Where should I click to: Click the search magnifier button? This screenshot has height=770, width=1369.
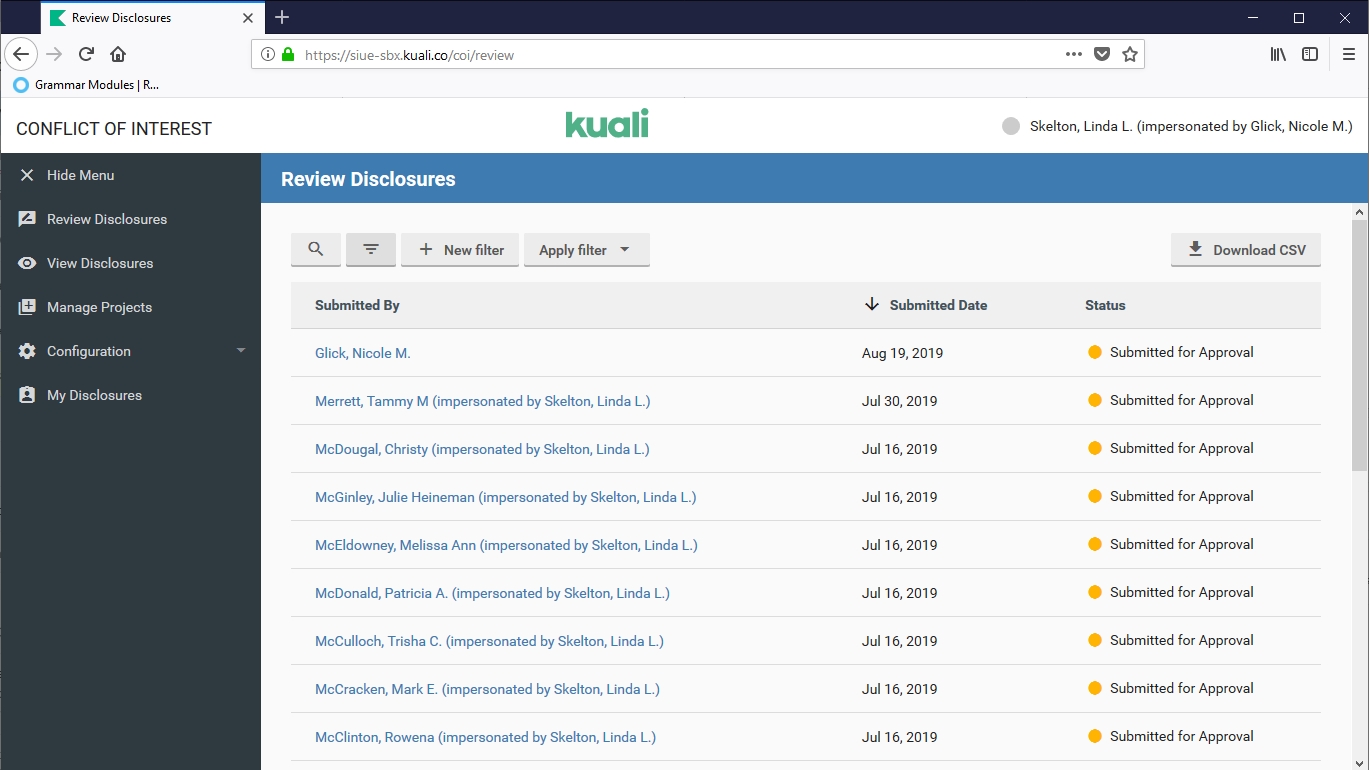316,250
